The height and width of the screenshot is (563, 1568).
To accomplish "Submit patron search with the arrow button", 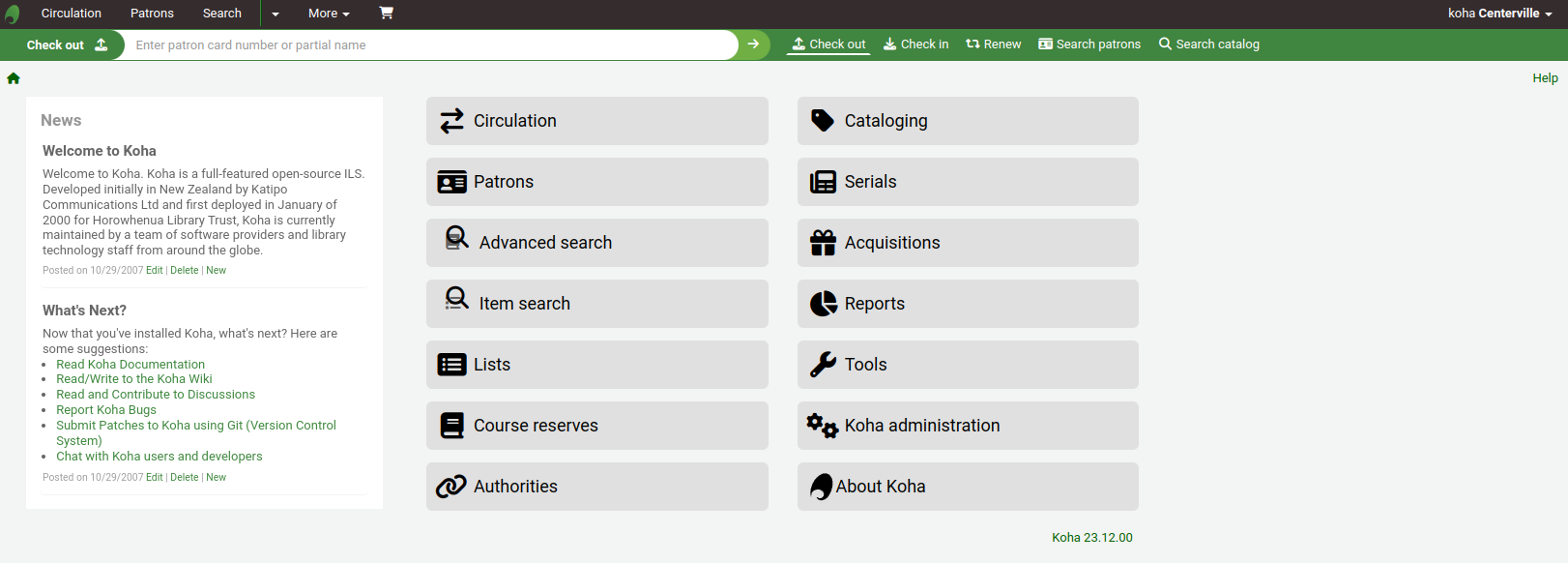I will click(x=753, y=44).
